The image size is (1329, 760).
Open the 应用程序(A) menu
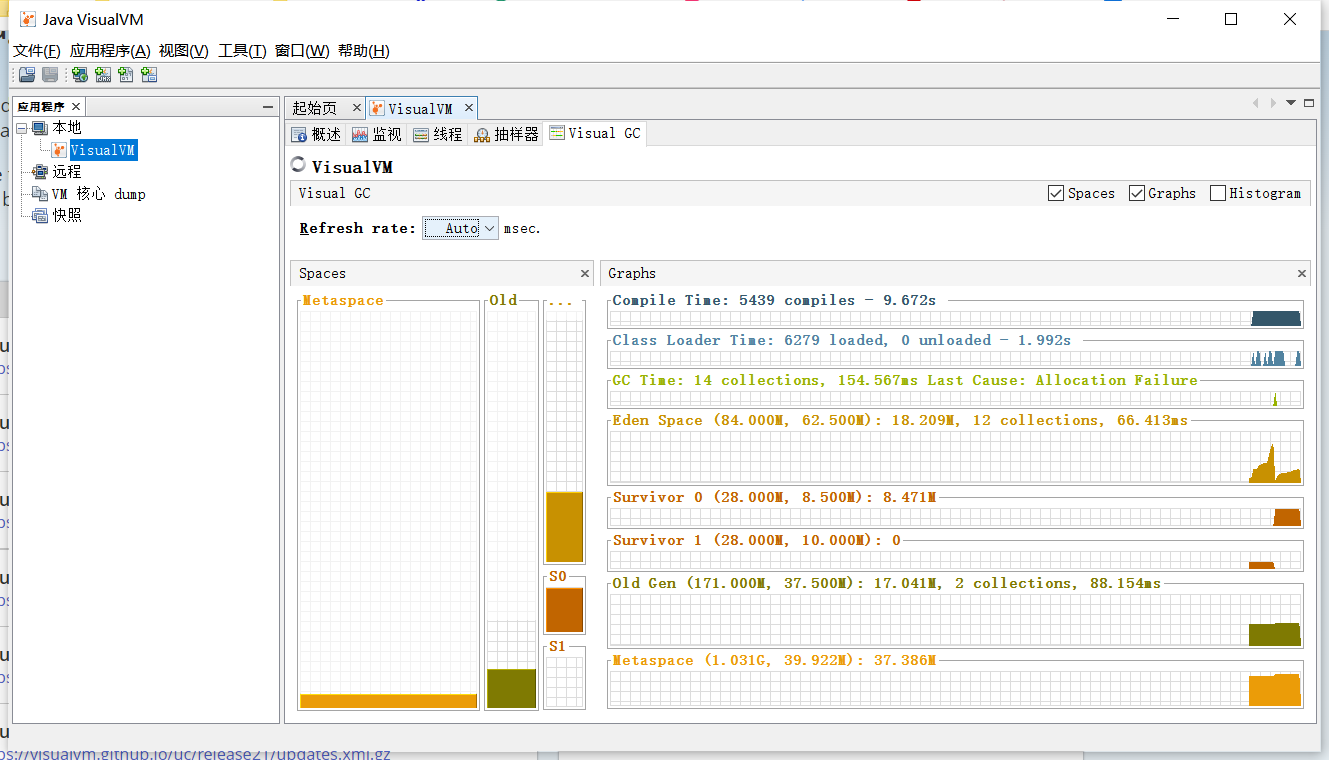click(x=110, y=51)
